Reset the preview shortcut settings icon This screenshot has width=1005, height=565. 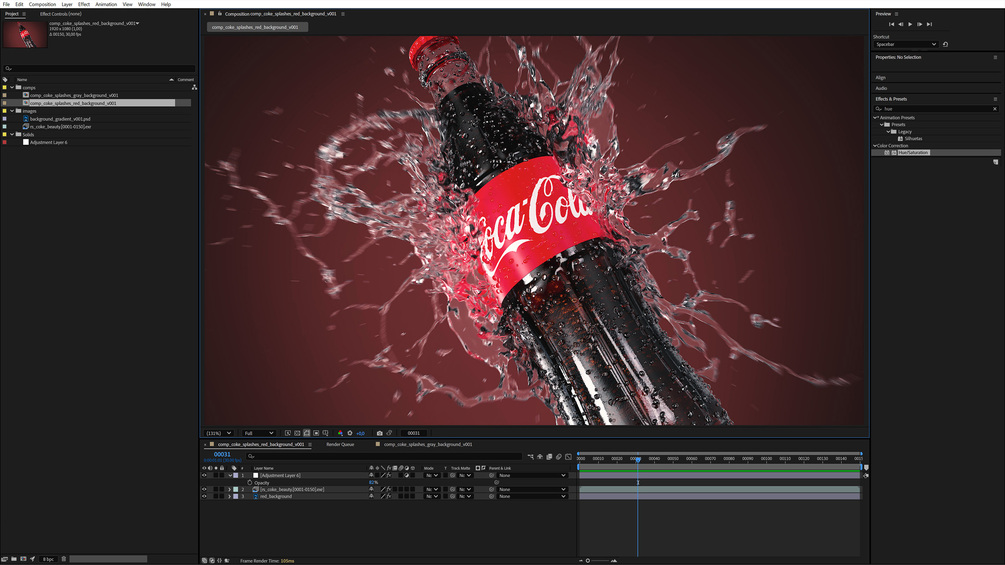[945, 44]
